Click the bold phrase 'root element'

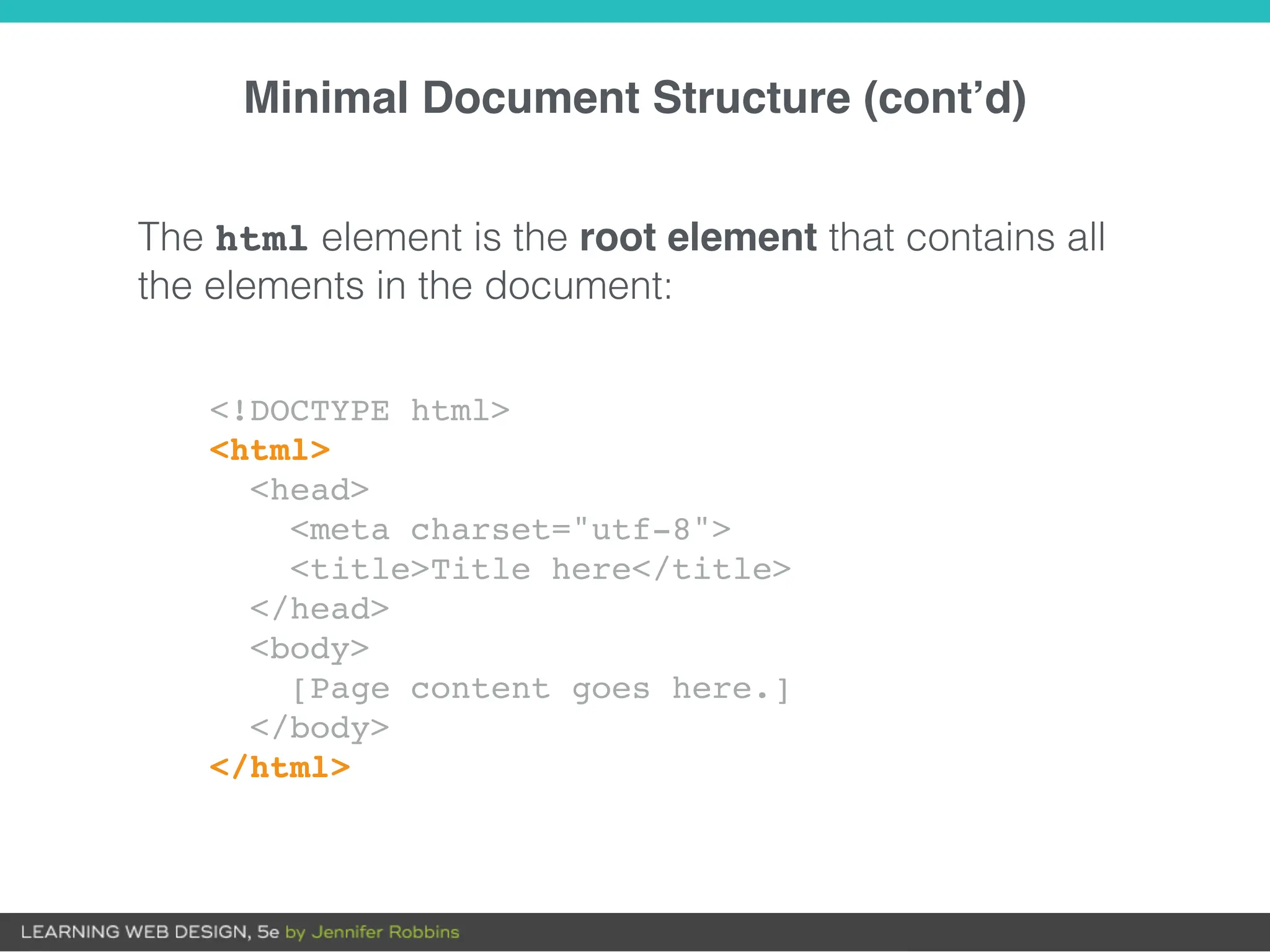coord(698,237)
